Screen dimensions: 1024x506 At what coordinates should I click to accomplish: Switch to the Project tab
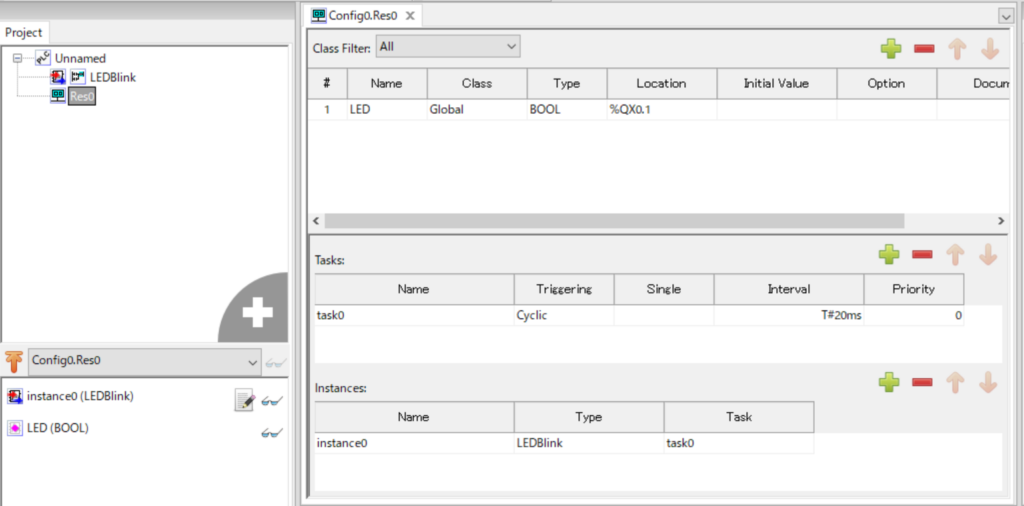point(24,32)
